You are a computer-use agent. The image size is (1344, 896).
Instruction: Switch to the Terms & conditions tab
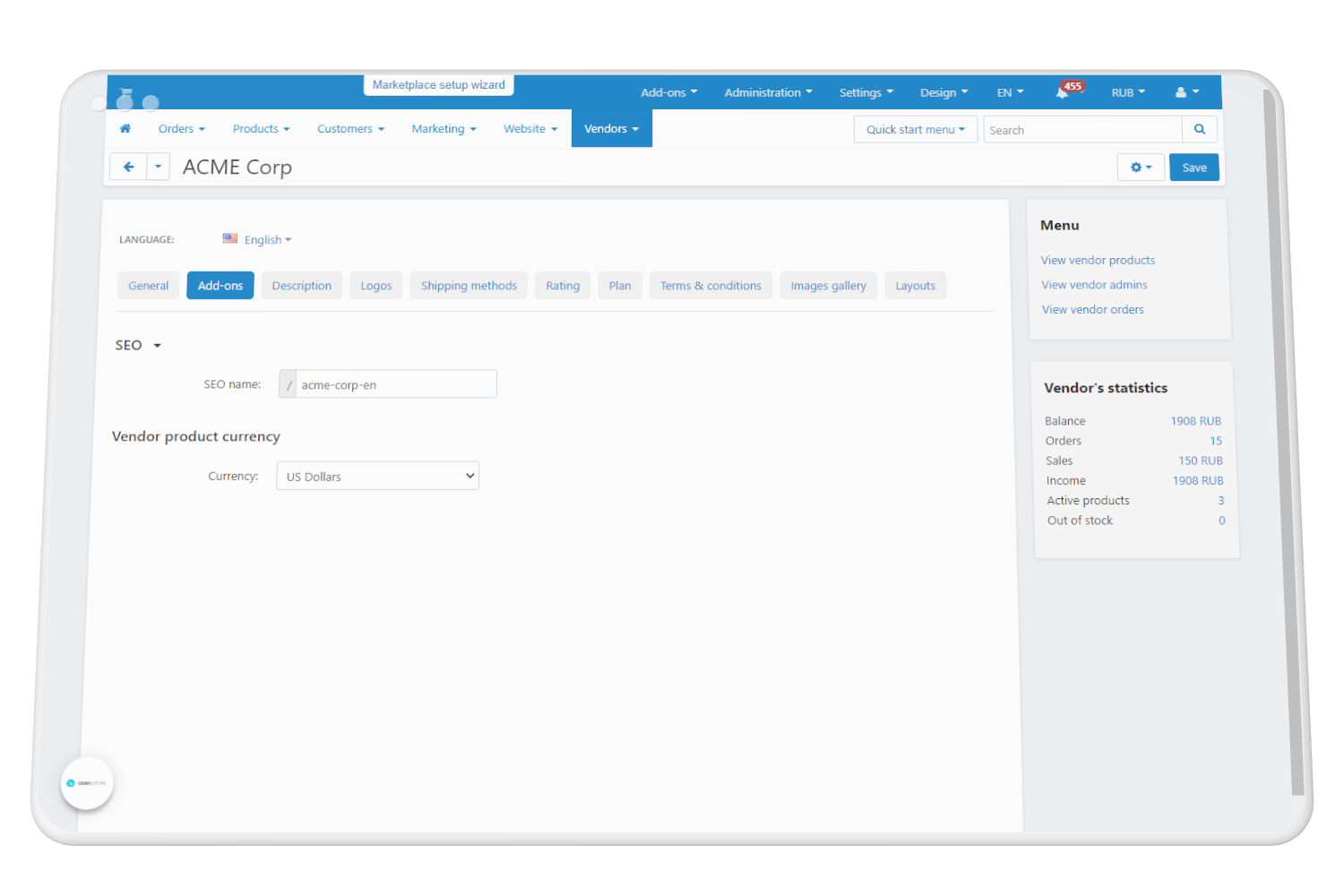point(711,286)
